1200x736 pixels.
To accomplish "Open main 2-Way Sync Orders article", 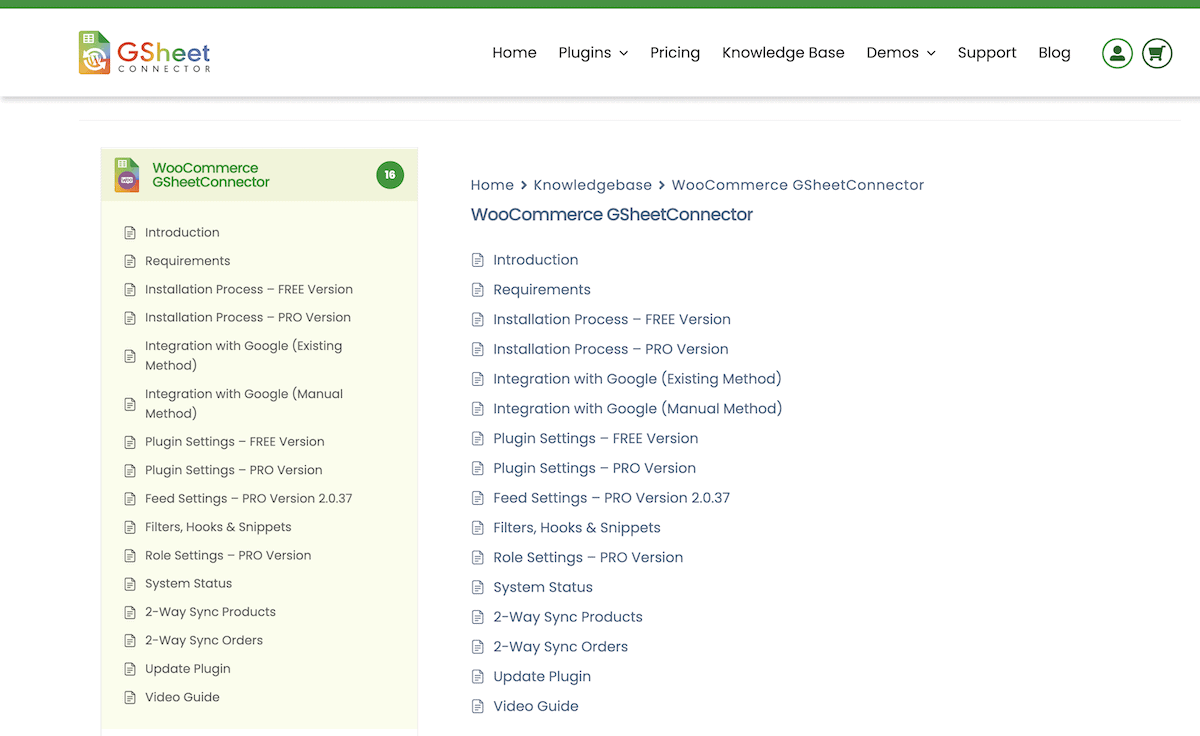I will pyautogui.click(x=560, y=647).
